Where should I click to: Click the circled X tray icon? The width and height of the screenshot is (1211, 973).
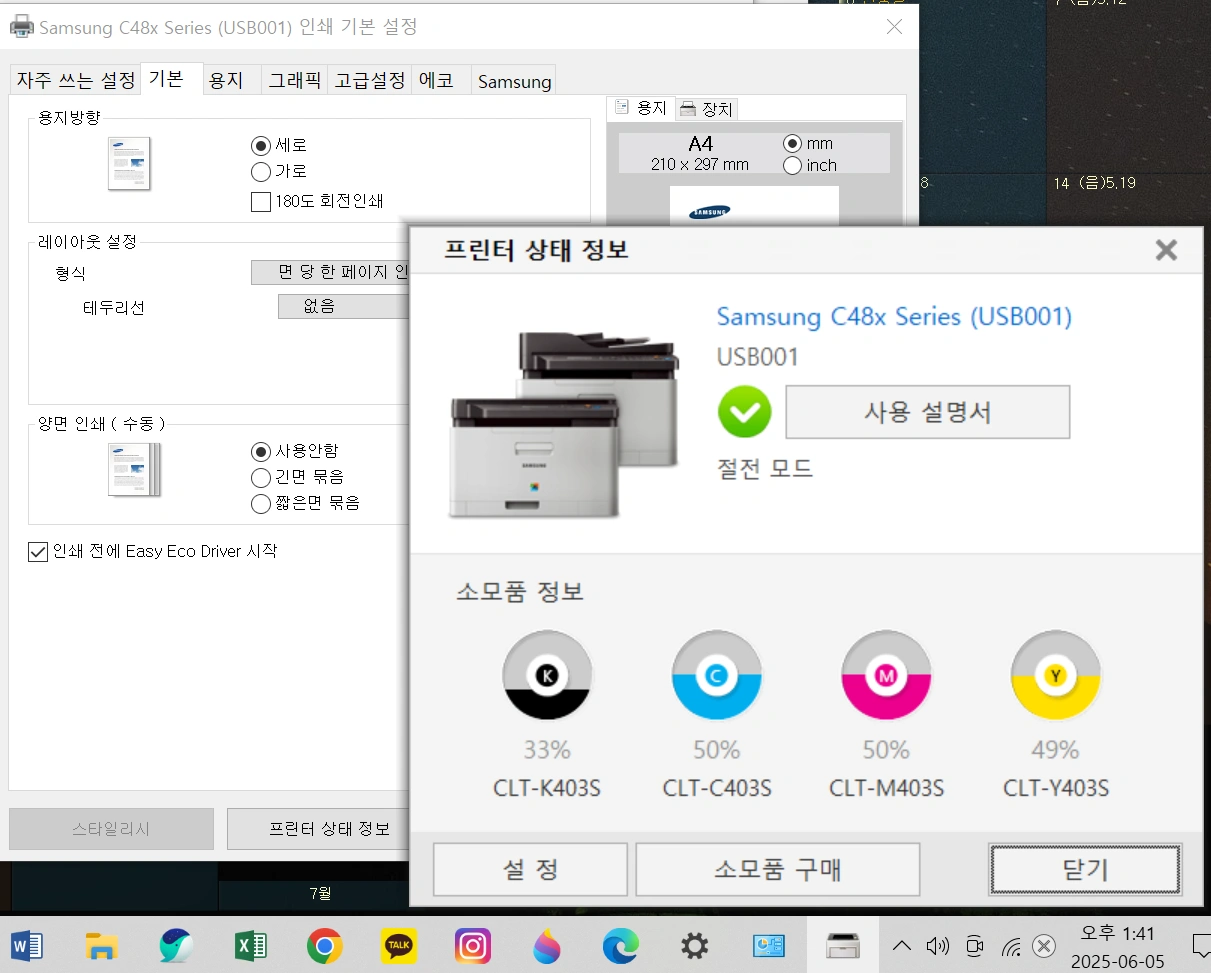coord(1044,946)
